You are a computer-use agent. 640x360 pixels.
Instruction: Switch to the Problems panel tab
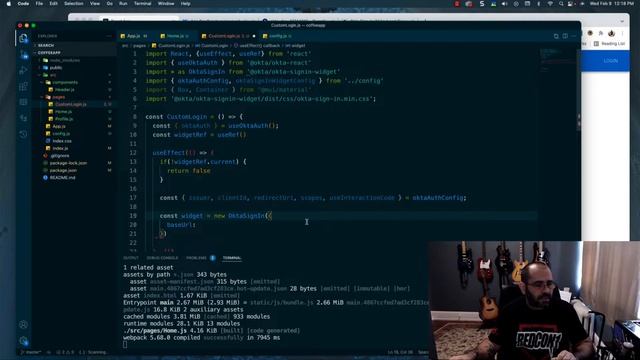(196, 258)
